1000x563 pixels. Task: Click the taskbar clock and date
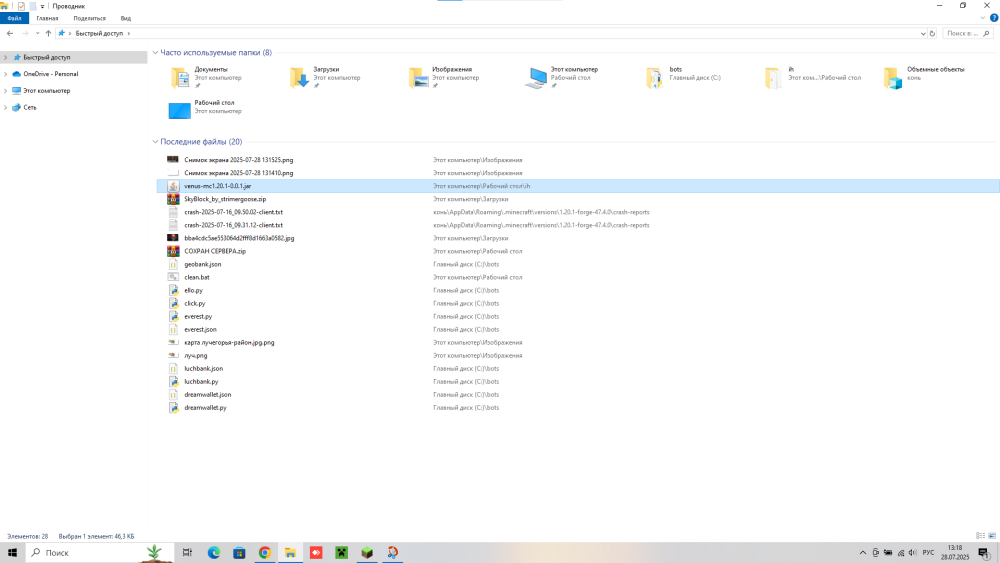pyautogui.click(x=955, y=552)
